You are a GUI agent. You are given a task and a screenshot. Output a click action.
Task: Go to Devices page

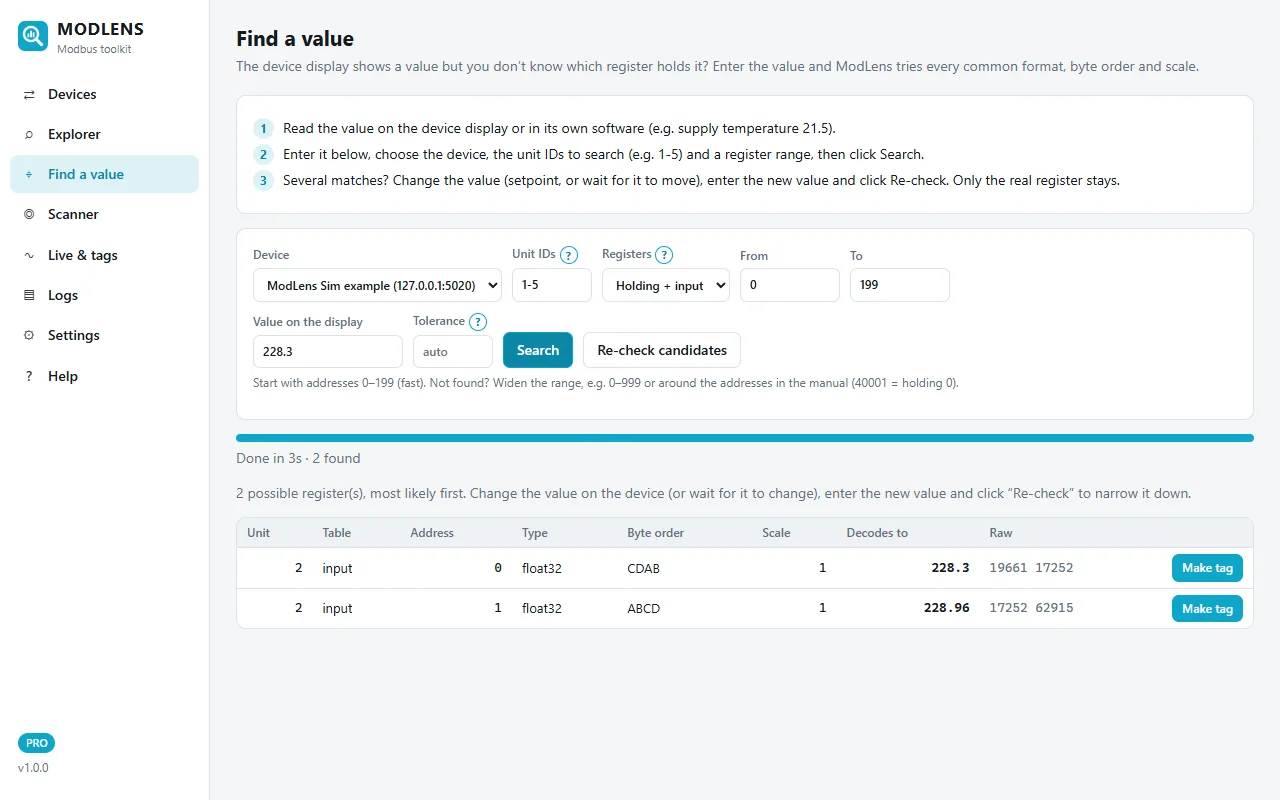[x=104, y=94]
